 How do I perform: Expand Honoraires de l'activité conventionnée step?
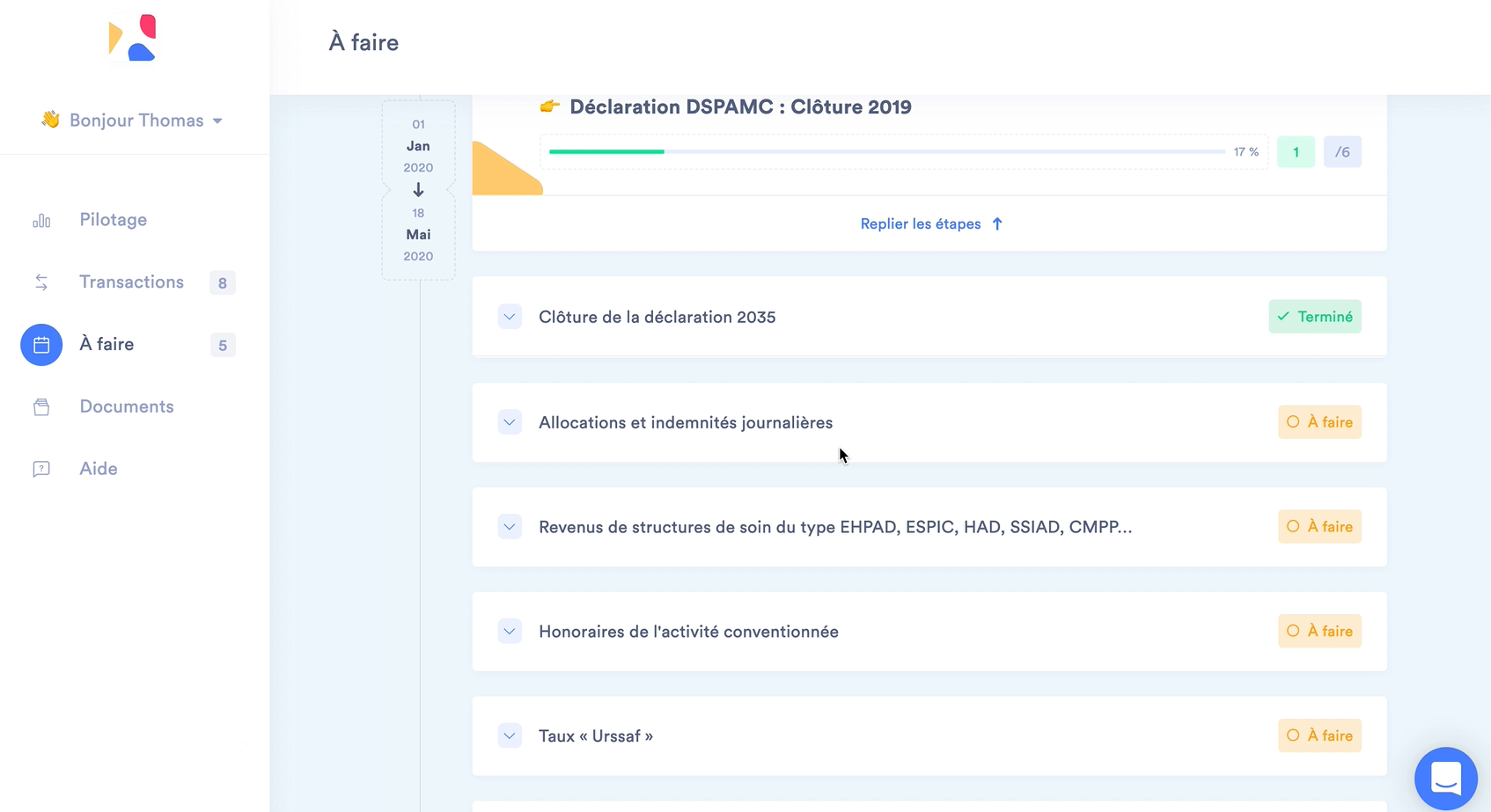point(510,632)
